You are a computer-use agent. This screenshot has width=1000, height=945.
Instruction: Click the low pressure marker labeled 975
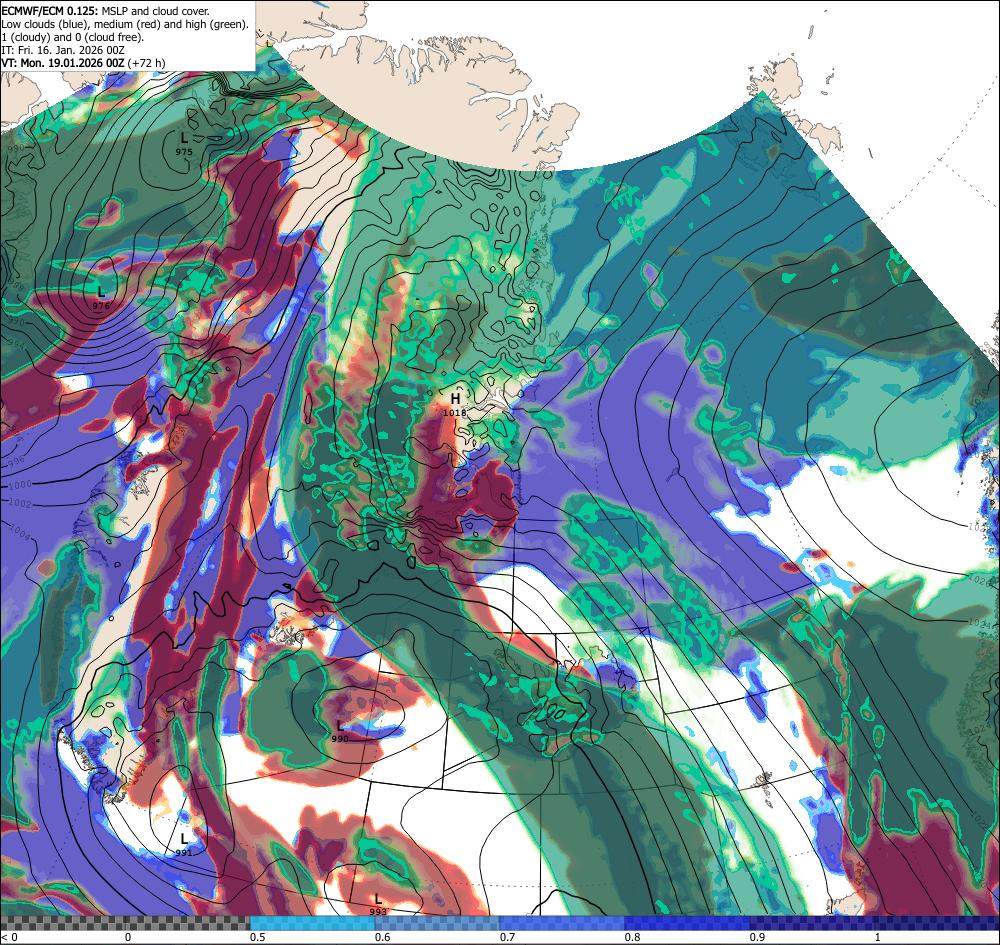coord(184,143)
